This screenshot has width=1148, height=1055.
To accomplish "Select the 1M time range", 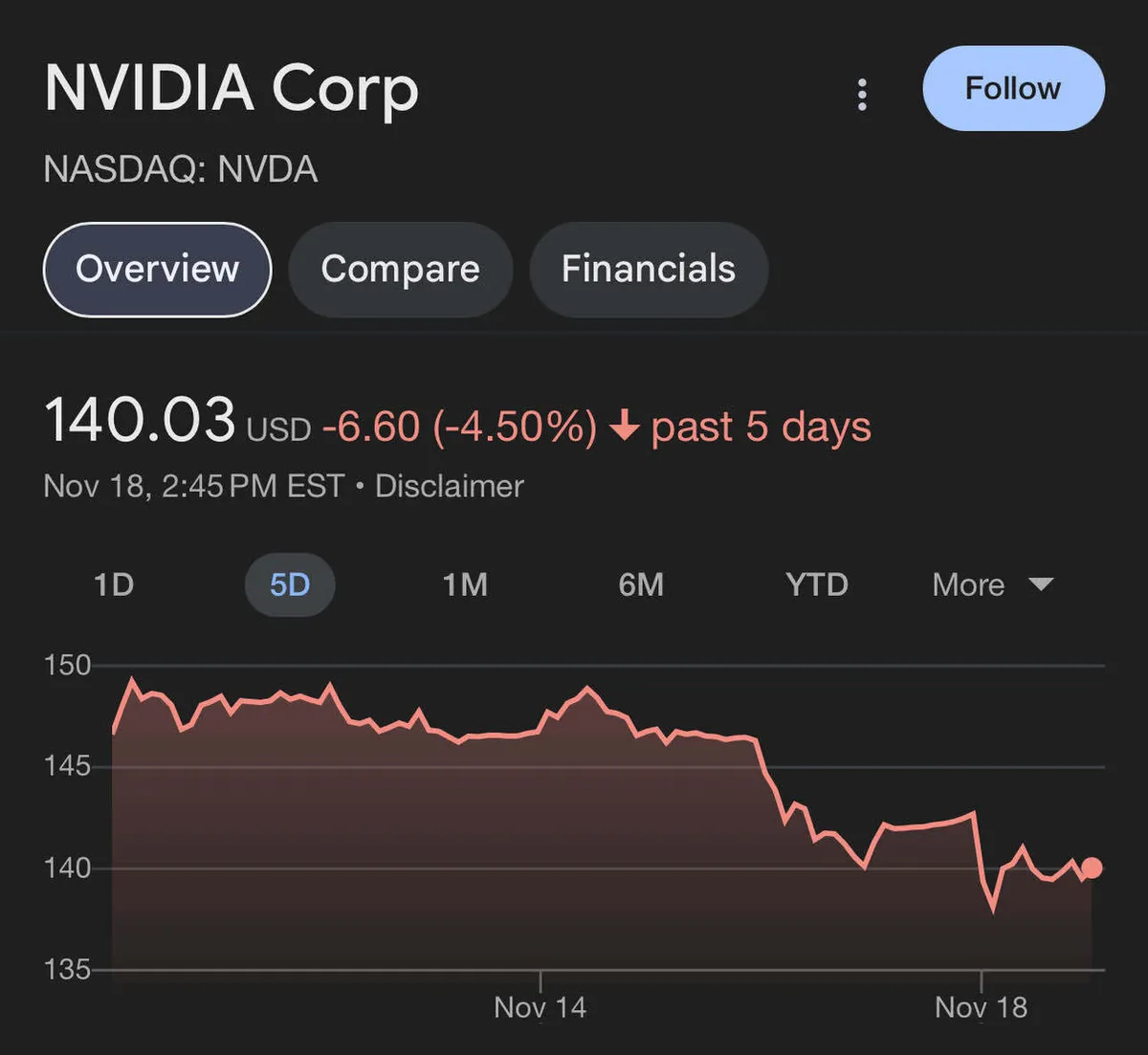I will (465, 584).
